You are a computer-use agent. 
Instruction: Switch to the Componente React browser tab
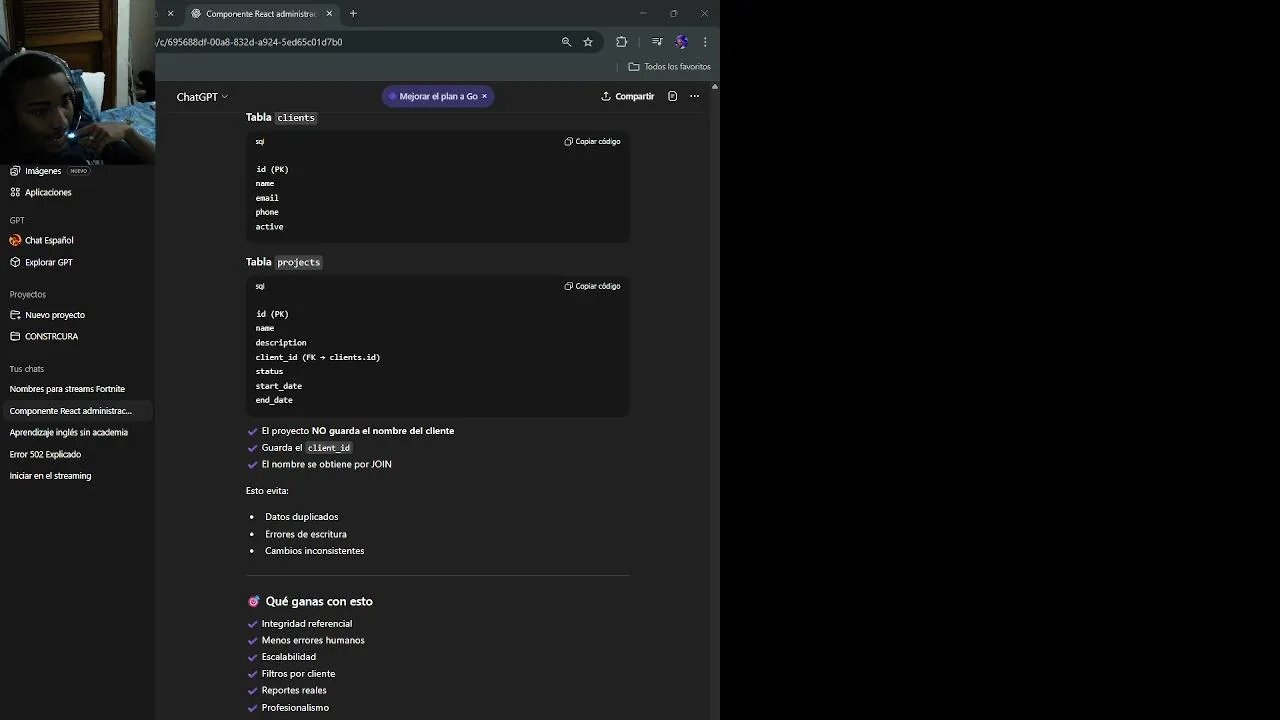260,14
